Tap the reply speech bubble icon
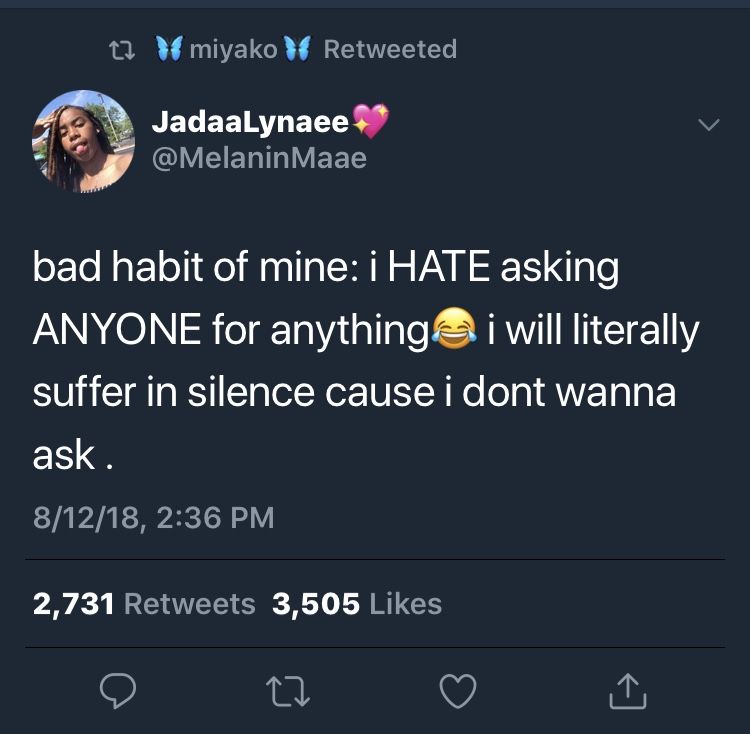750x734 pixels. click(118, 690)
